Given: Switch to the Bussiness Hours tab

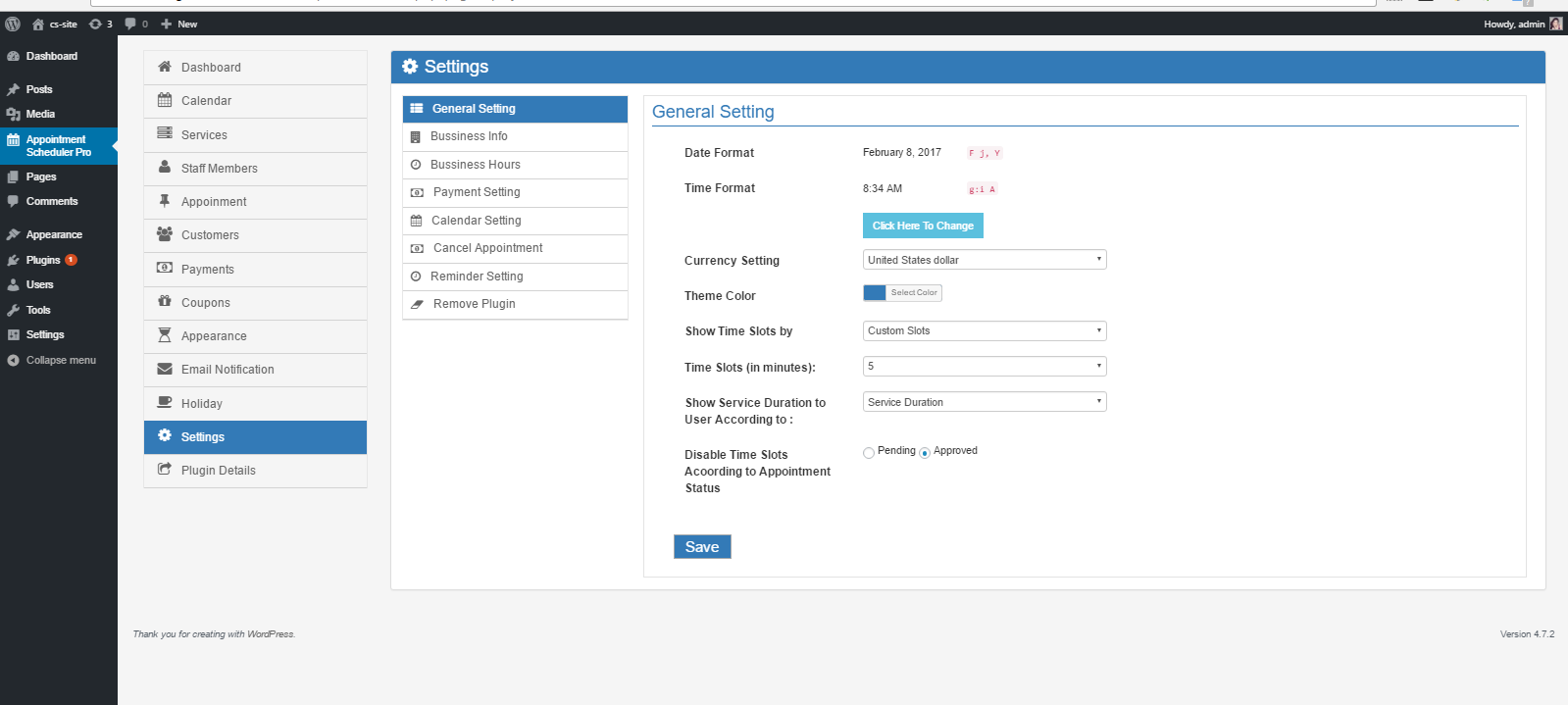Looking at the screenshot, I should (476, 165).
